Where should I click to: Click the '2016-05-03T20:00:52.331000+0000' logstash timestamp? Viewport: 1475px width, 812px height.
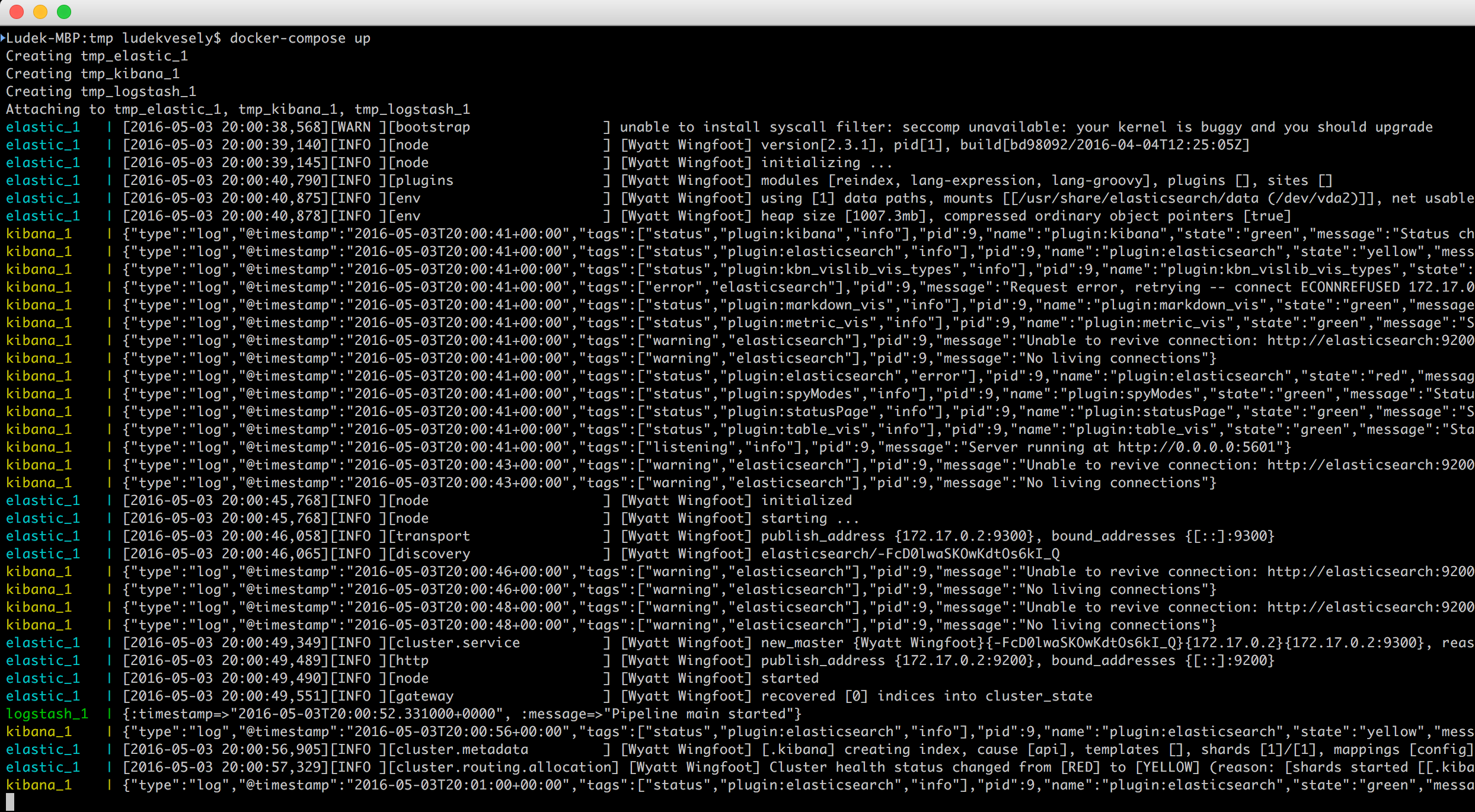tap(367, 714)
